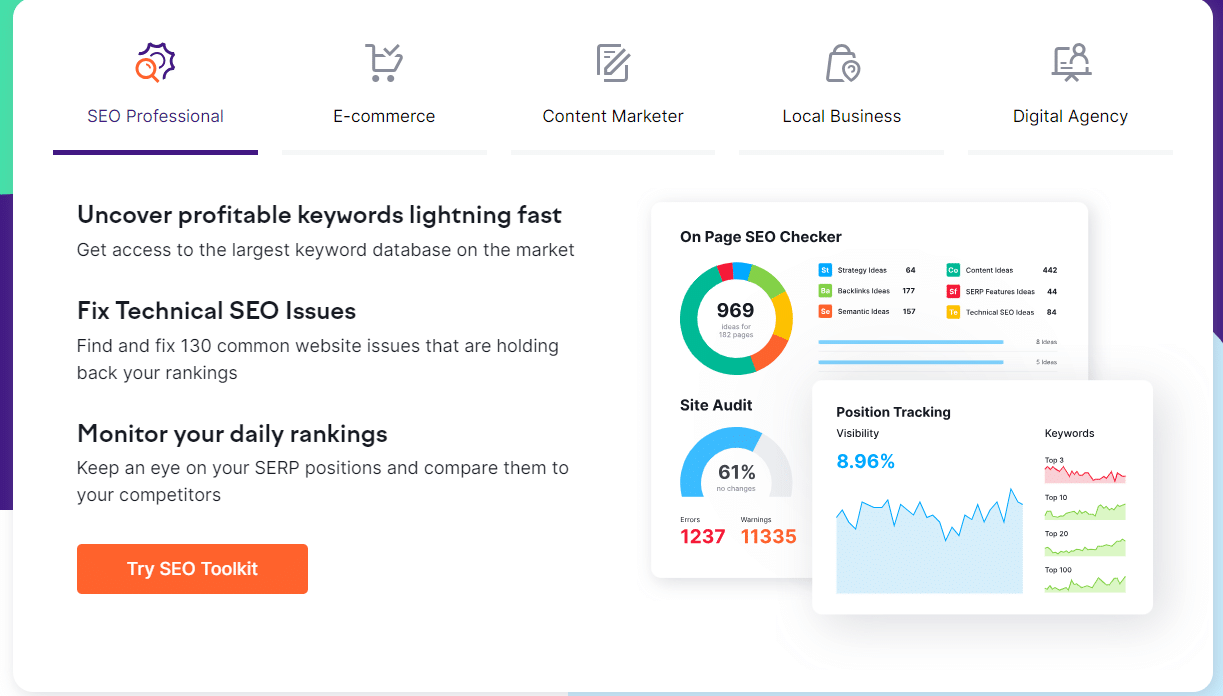Select the SERP Features Ideas 'Sf' icon
The height and width of the screenshot is (696, 1223).
point(952,291)
